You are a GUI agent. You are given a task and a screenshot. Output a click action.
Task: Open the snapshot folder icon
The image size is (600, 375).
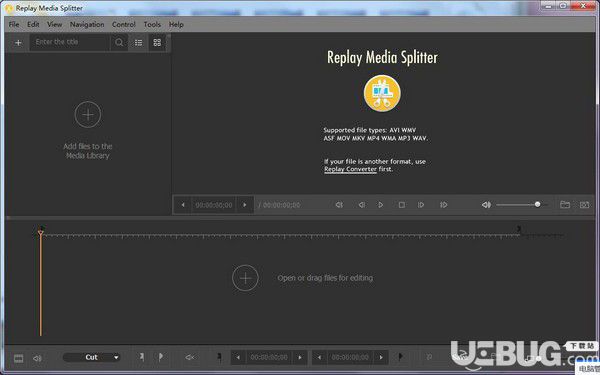565,205
